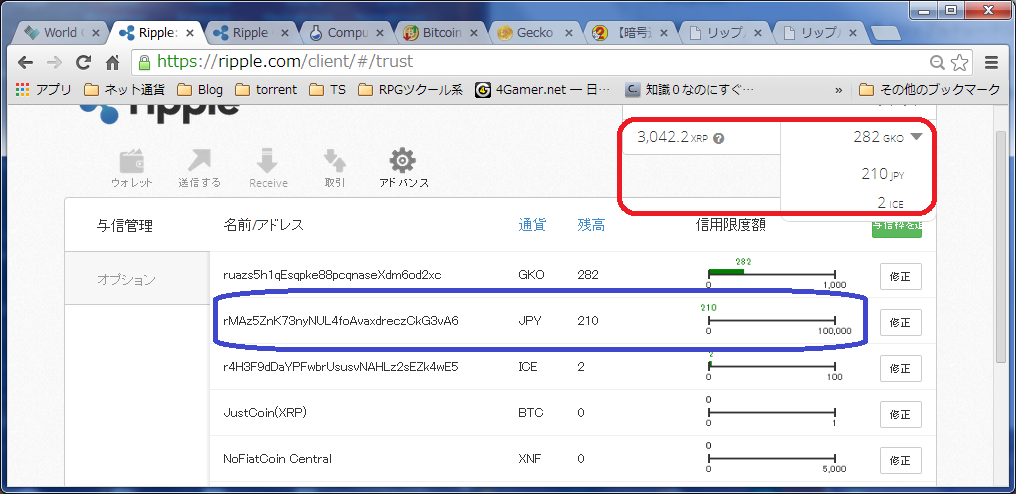Click the JustCoin(XRP) name
Image resolution: width=1016 pixels, height=494 pixels.
click(264, 413)
